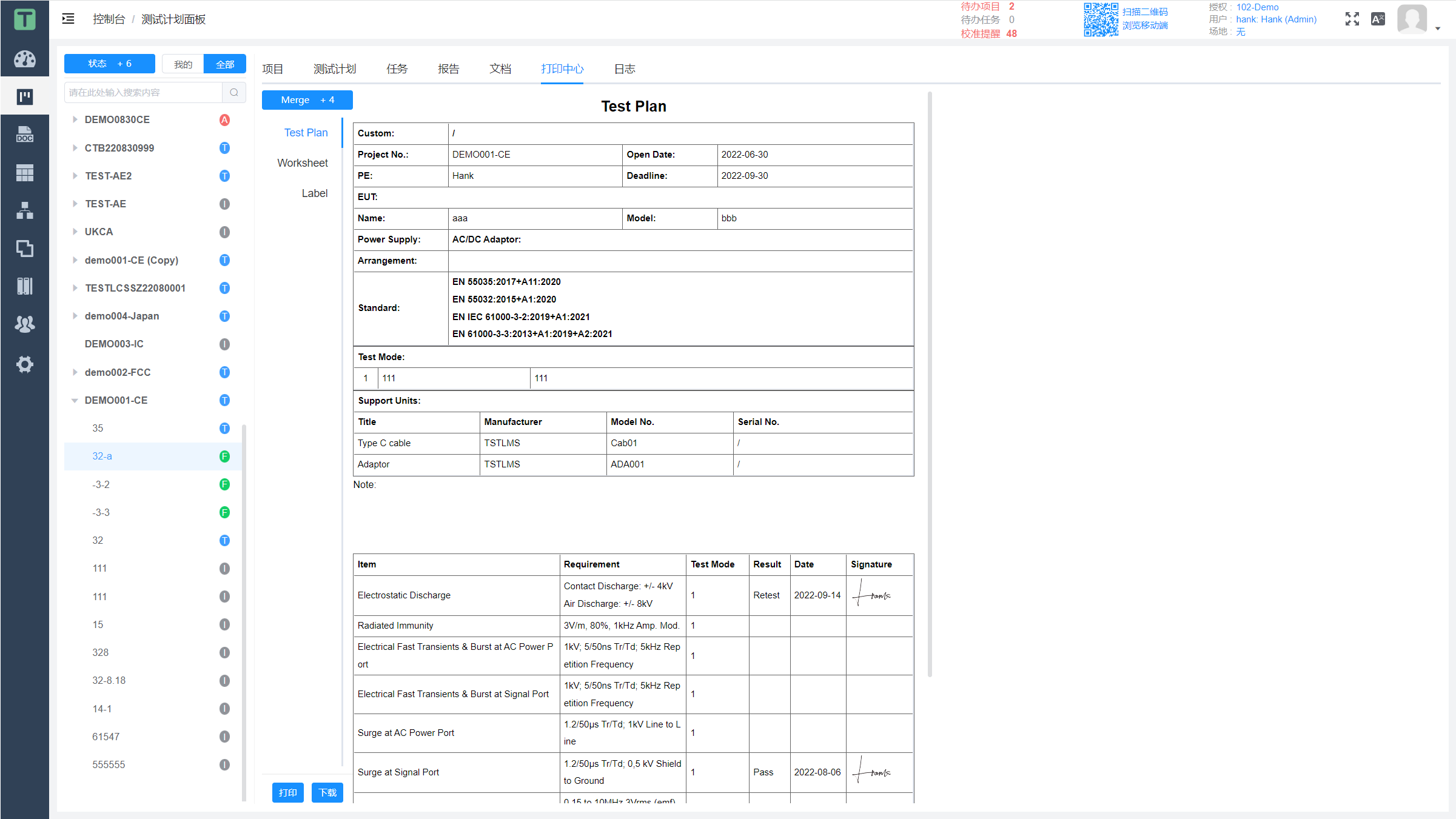1456x819 pixels.
Task: Expand the TEST-AE2 tree node
Action: pyautogui.click(x=75, y=176)
